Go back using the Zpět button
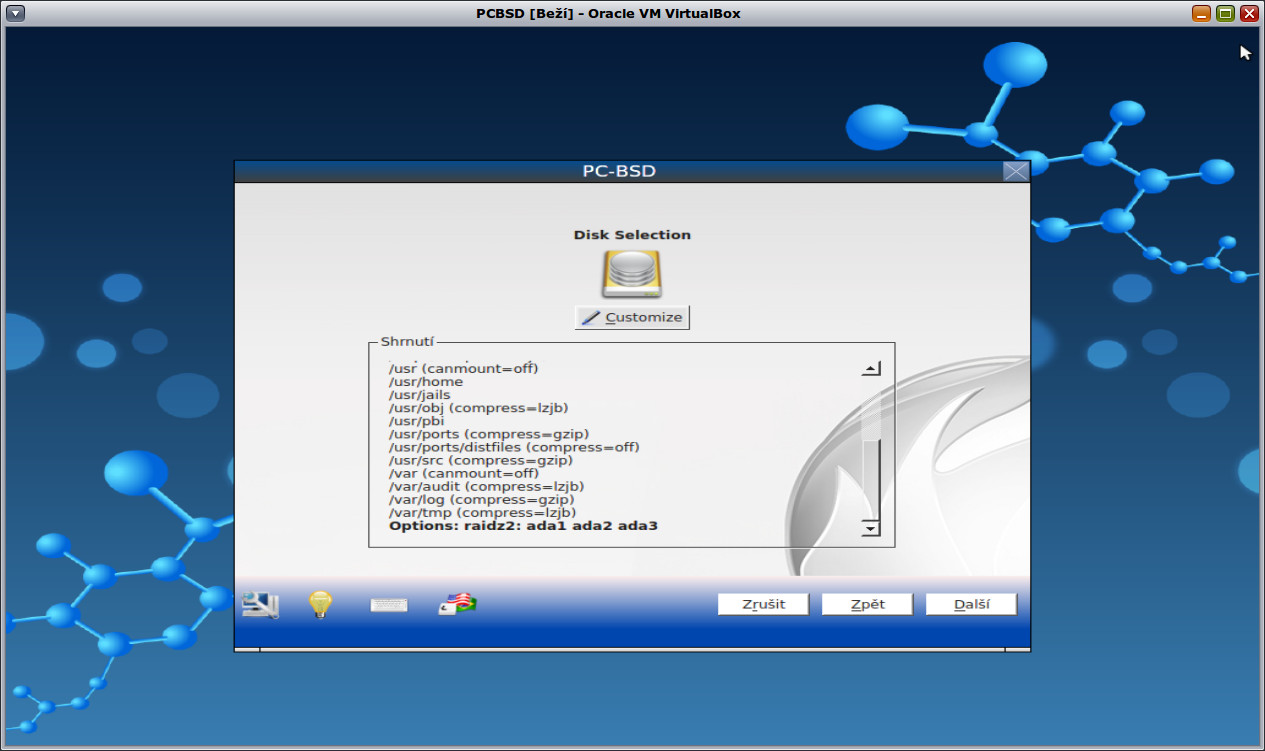The image size is (1265, 751). point(866,603)
